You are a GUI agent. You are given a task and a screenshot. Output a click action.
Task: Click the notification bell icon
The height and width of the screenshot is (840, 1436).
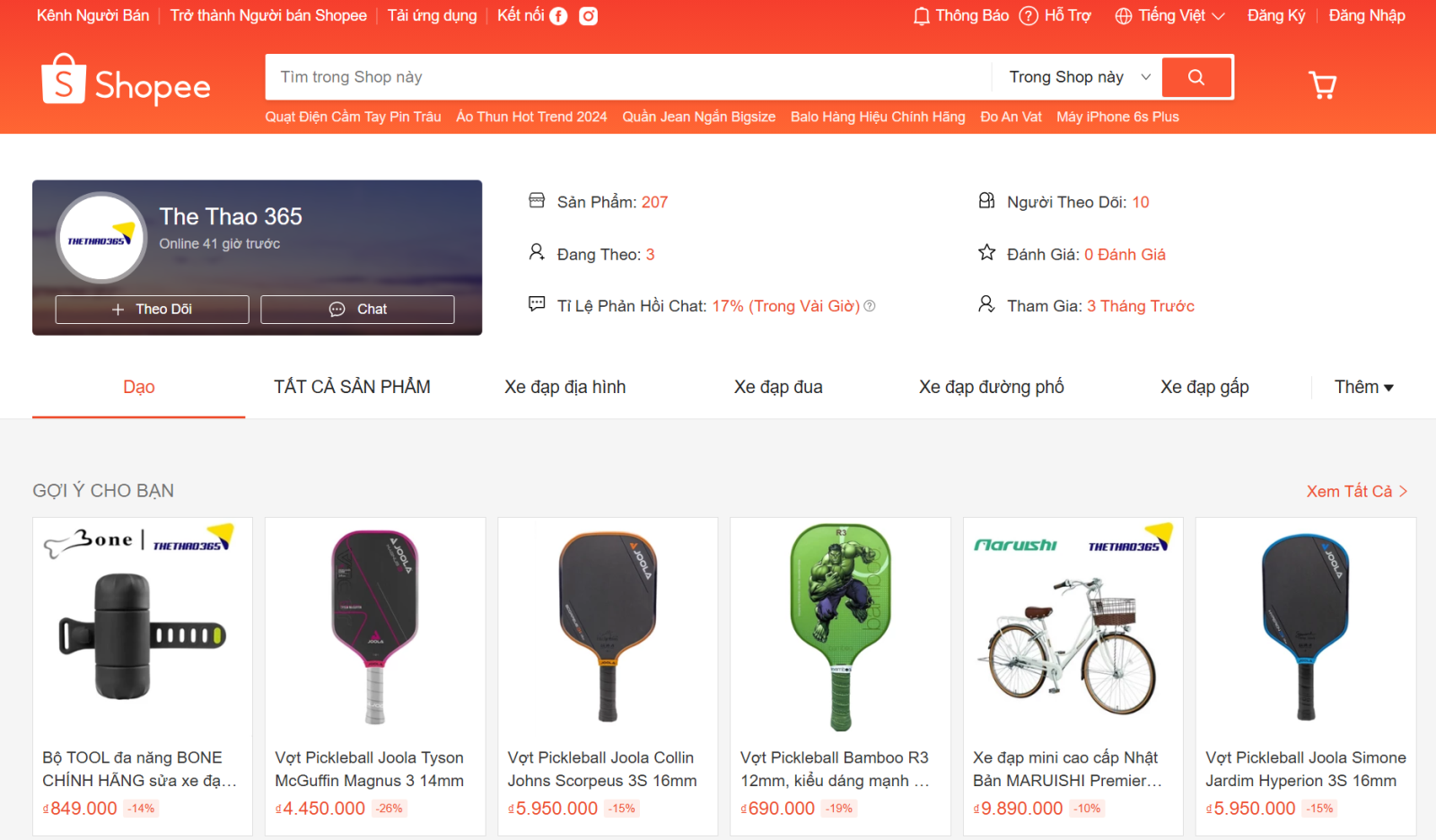[921, 16]
